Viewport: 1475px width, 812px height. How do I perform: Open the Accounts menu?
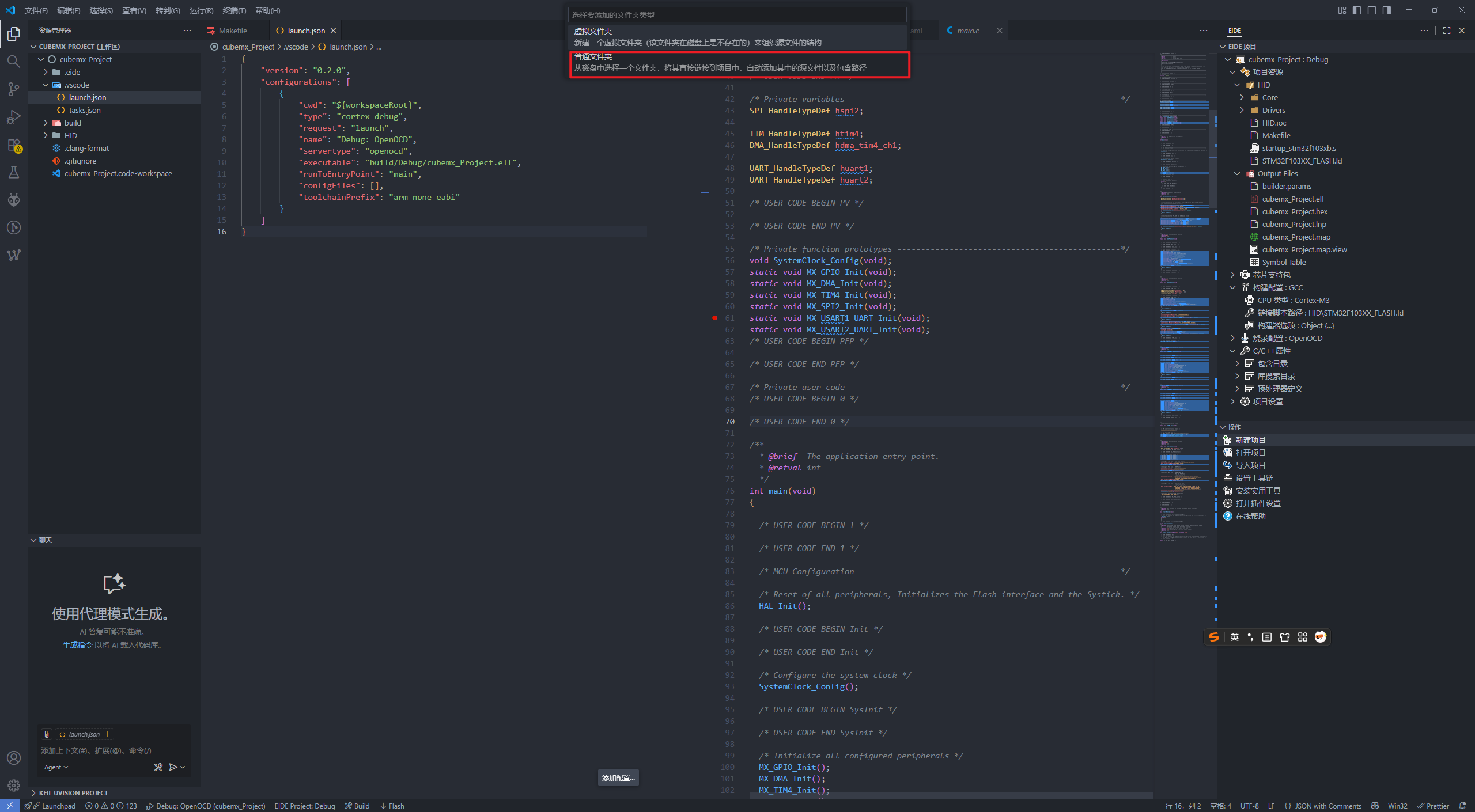click(14, 757)
